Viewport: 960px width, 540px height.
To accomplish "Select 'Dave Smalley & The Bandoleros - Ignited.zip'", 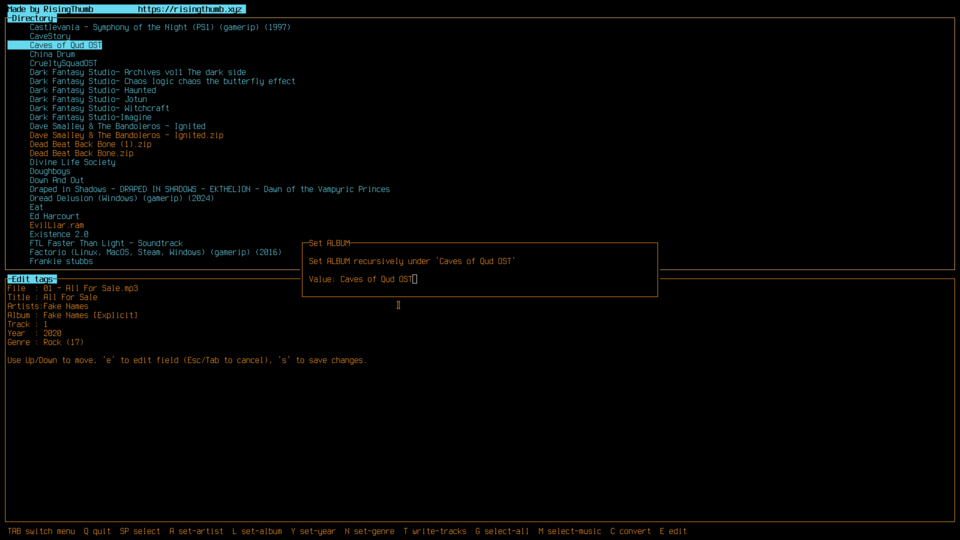I will pyautogui.click(x=126, y=135).
